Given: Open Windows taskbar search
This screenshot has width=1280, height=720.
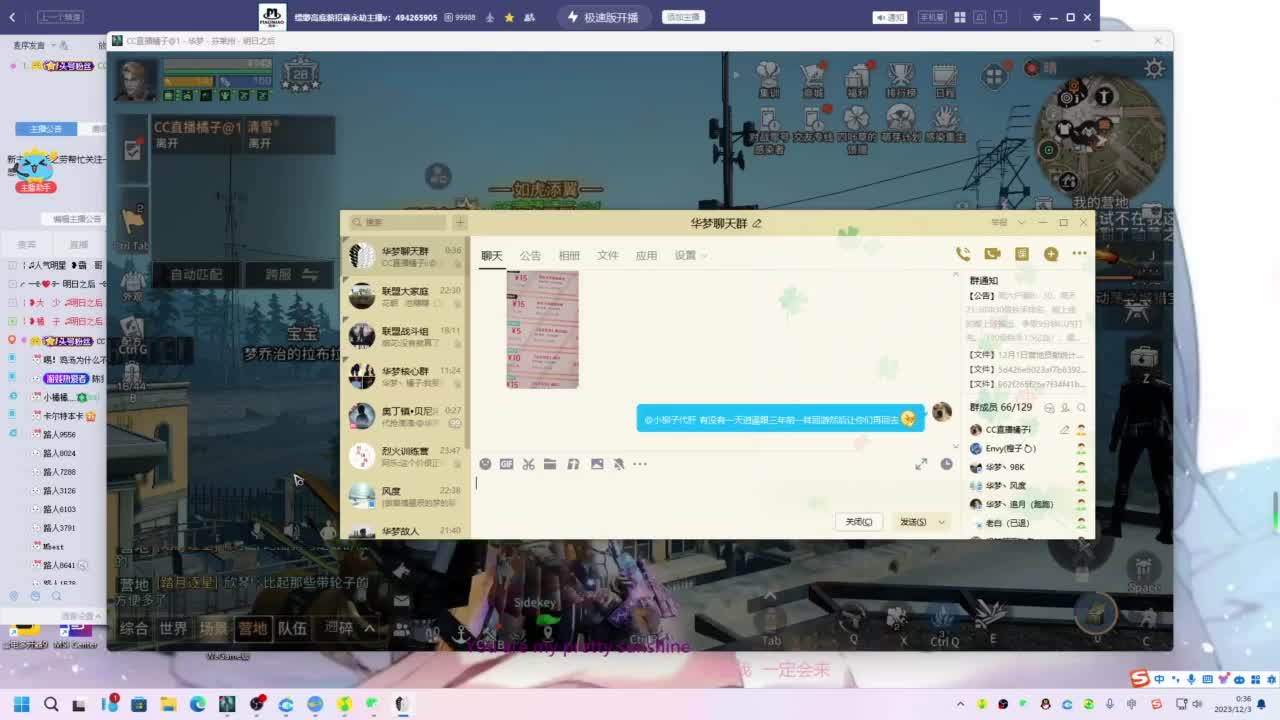Looking at the screenshot, I should click(51, 704).
